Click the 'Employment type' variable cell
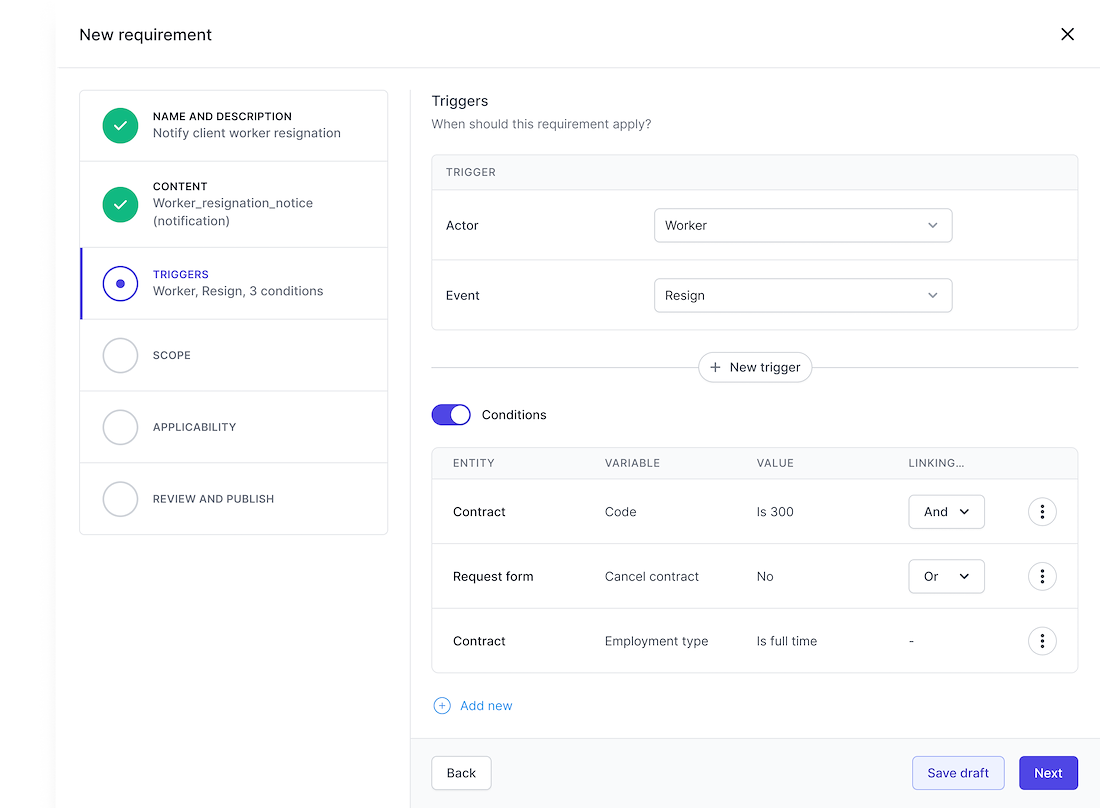Viewport: 1100px width, 808px height. click(x=656, y=641)
